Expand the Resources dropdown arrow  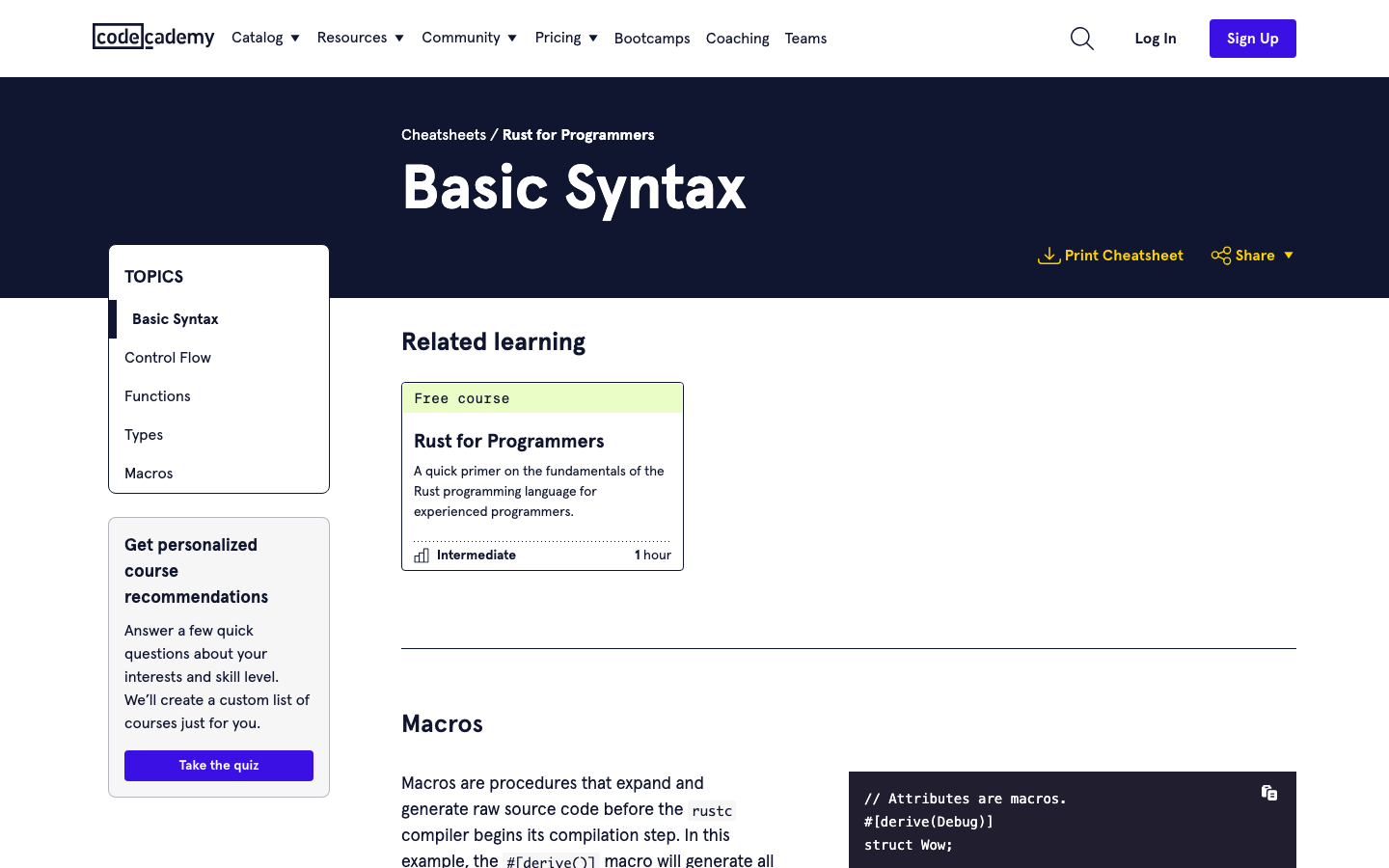tap(399, 39)
